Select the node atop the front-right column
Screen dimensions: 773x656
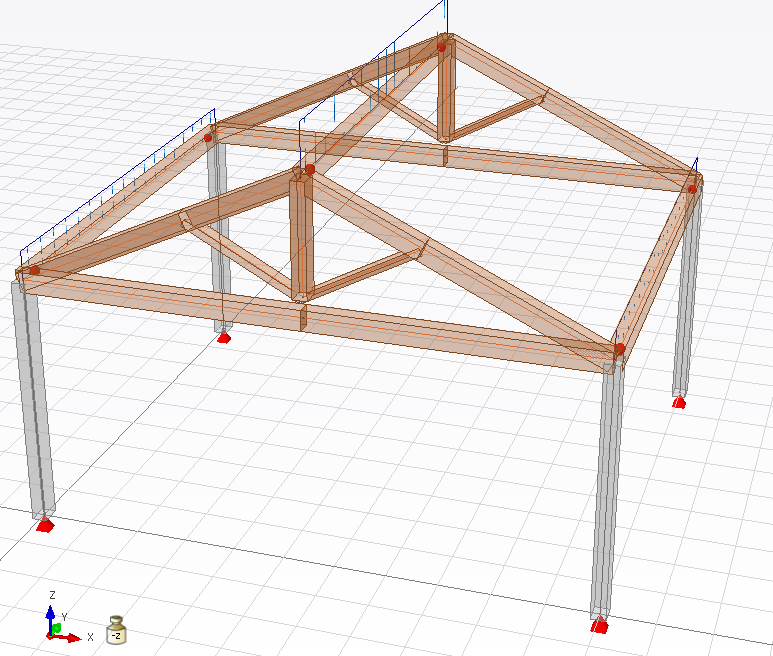point(620,349)
